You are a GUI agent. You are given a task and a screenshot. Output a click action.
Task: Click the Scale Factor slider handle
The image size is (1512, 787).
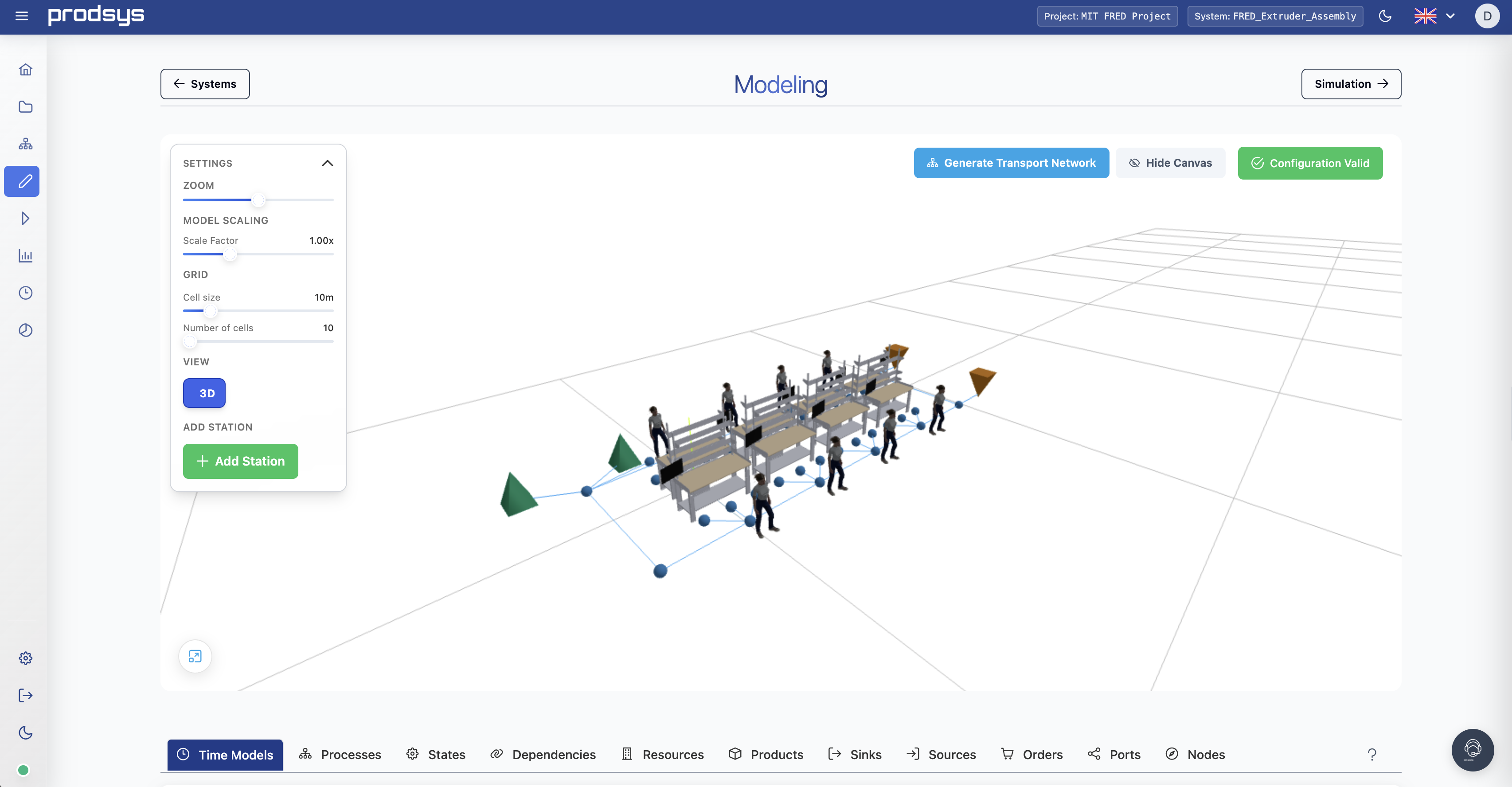tap(230, 255)
